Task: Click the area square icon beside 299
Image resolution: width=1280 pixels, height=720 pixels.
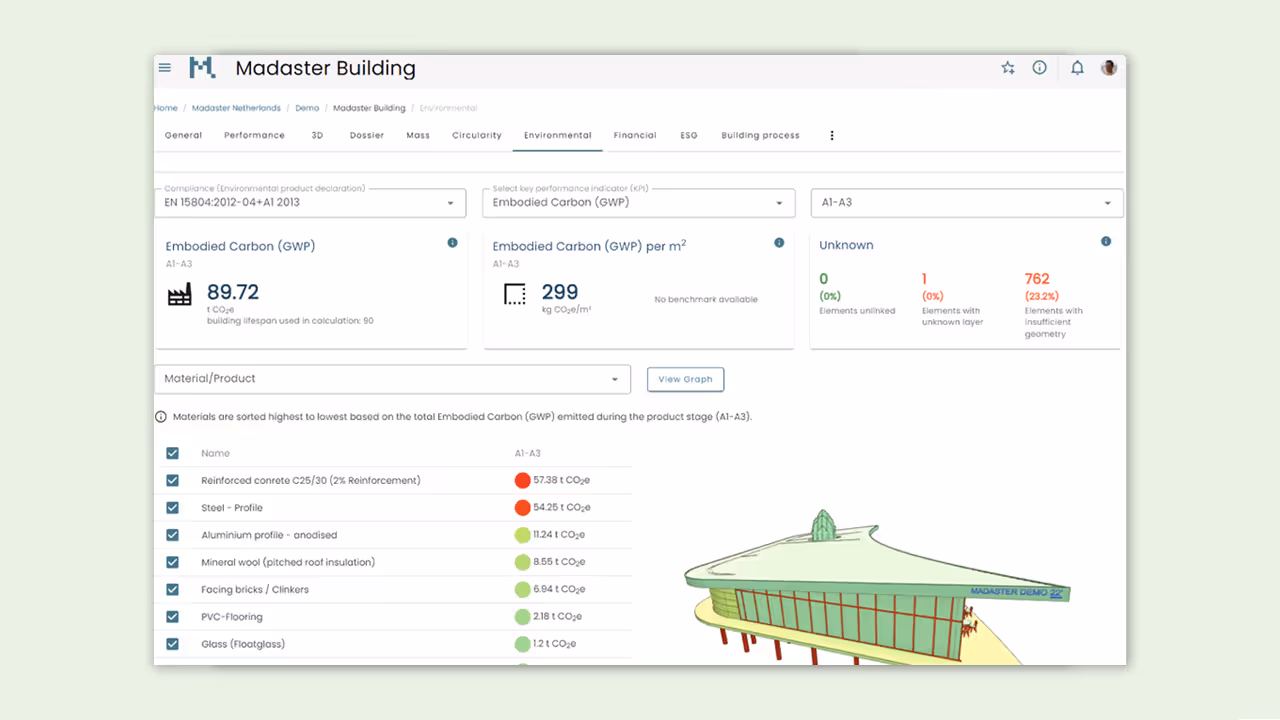Action: 514,294
